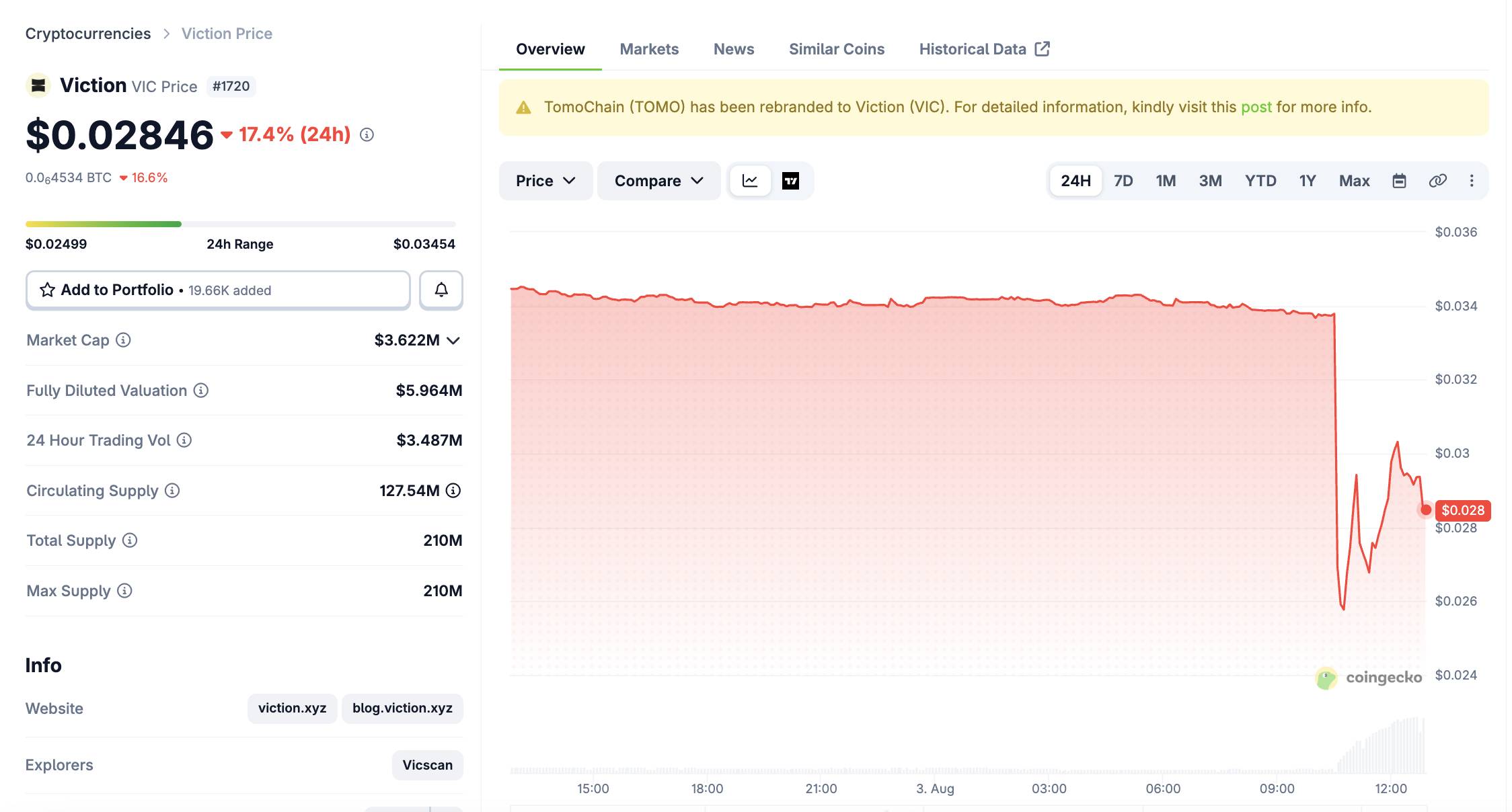Open the Historical Data tab
The width and height of the screenshot is (1512, 812).
pos(984,49)
